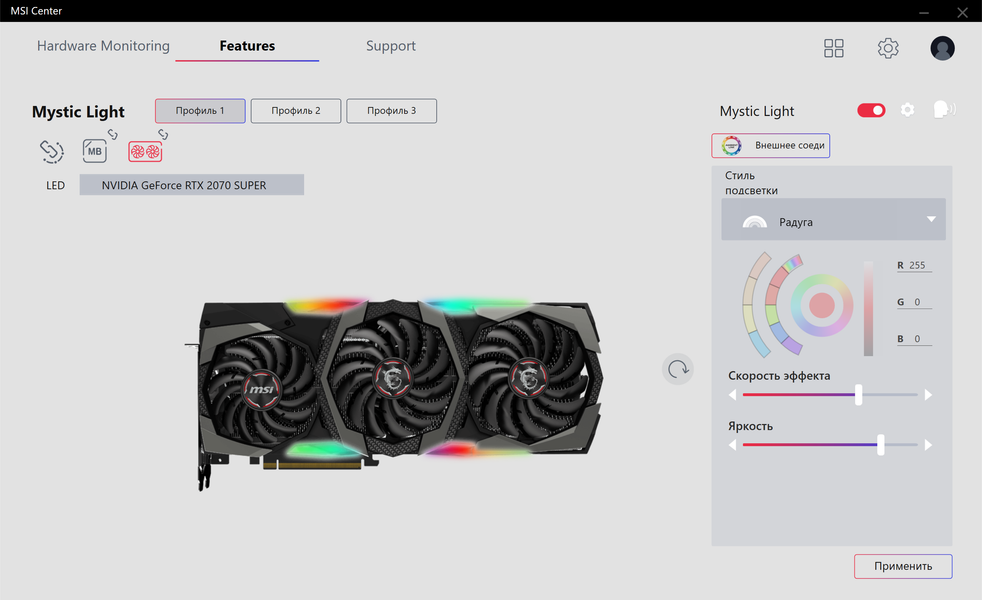Click the Яркость slider handle
The height and width of the screenshot is (600, 982).
pos(881,445)
